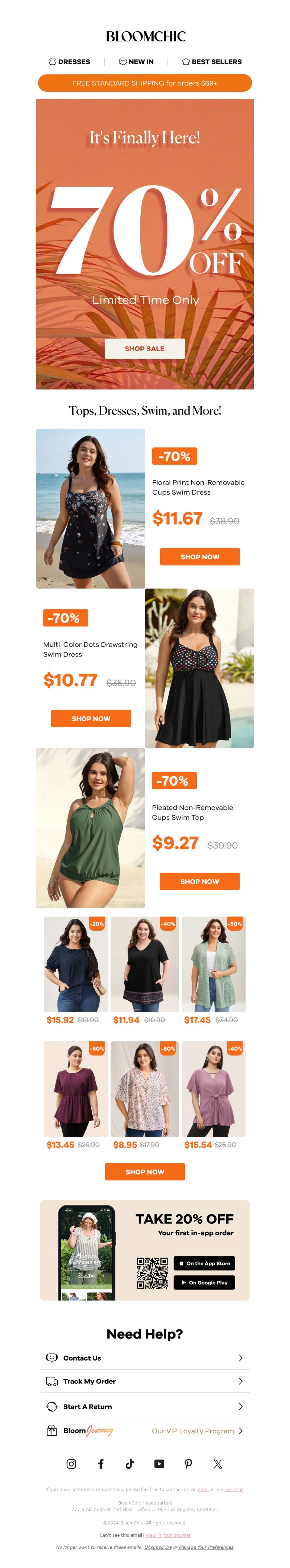
Task: Shop the Floral Print Swim Dress now
Action: 200,556
